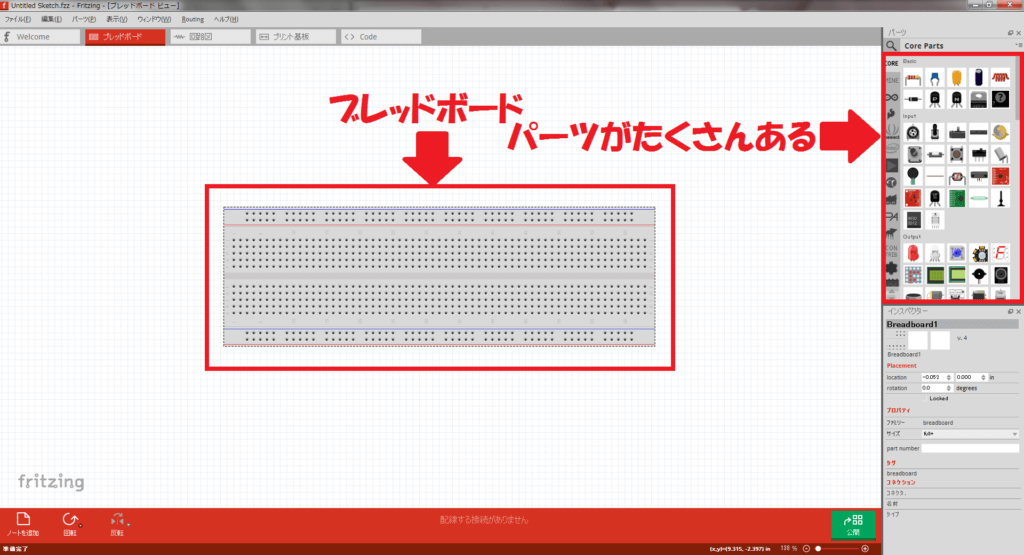
Task: Pick the round speaker part
Action: (1000, 275)
